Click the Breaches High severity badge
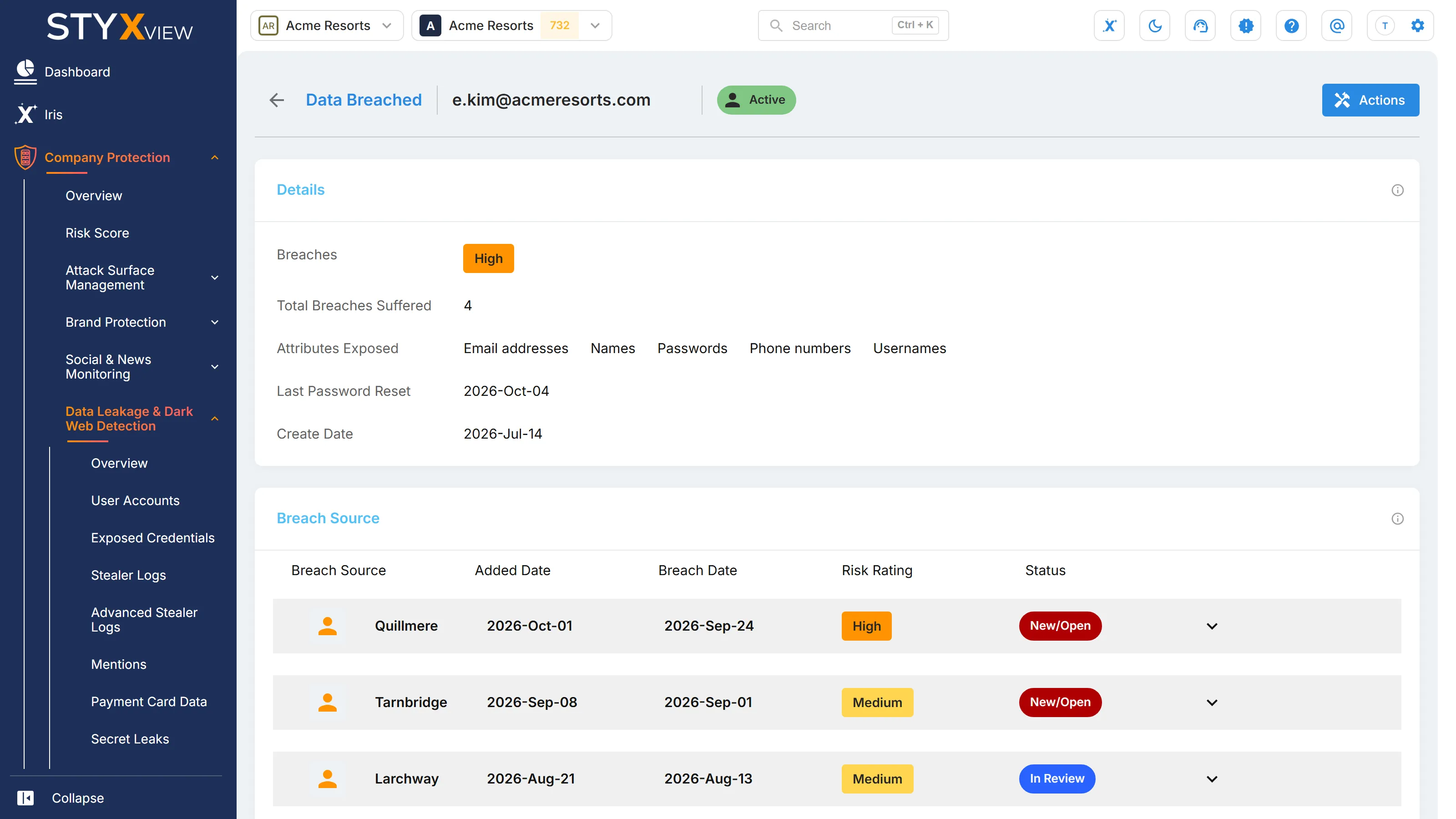This screenshot has width=1456, height=819. [488, 258]
